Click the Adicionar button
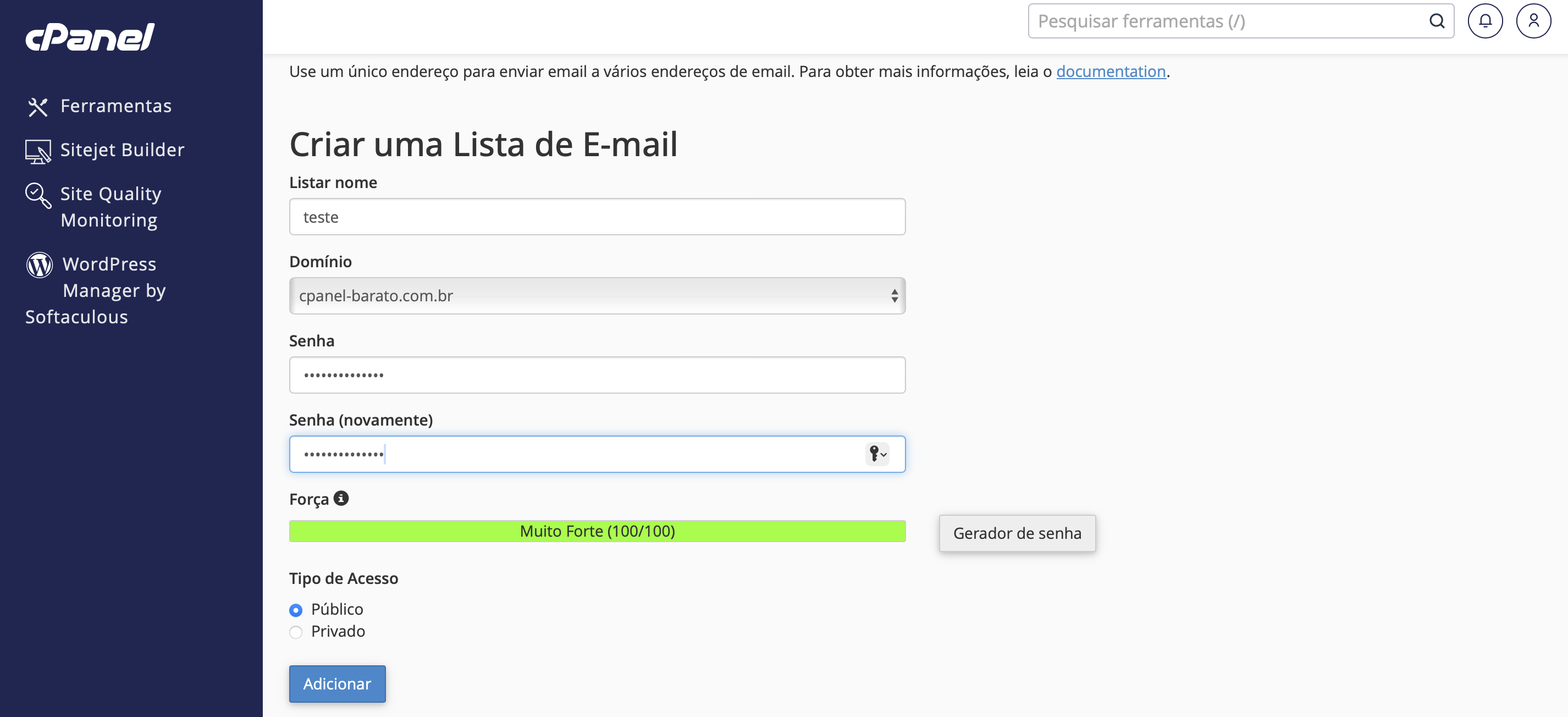This screenshot has height=717, width=1568. (337, 683)
